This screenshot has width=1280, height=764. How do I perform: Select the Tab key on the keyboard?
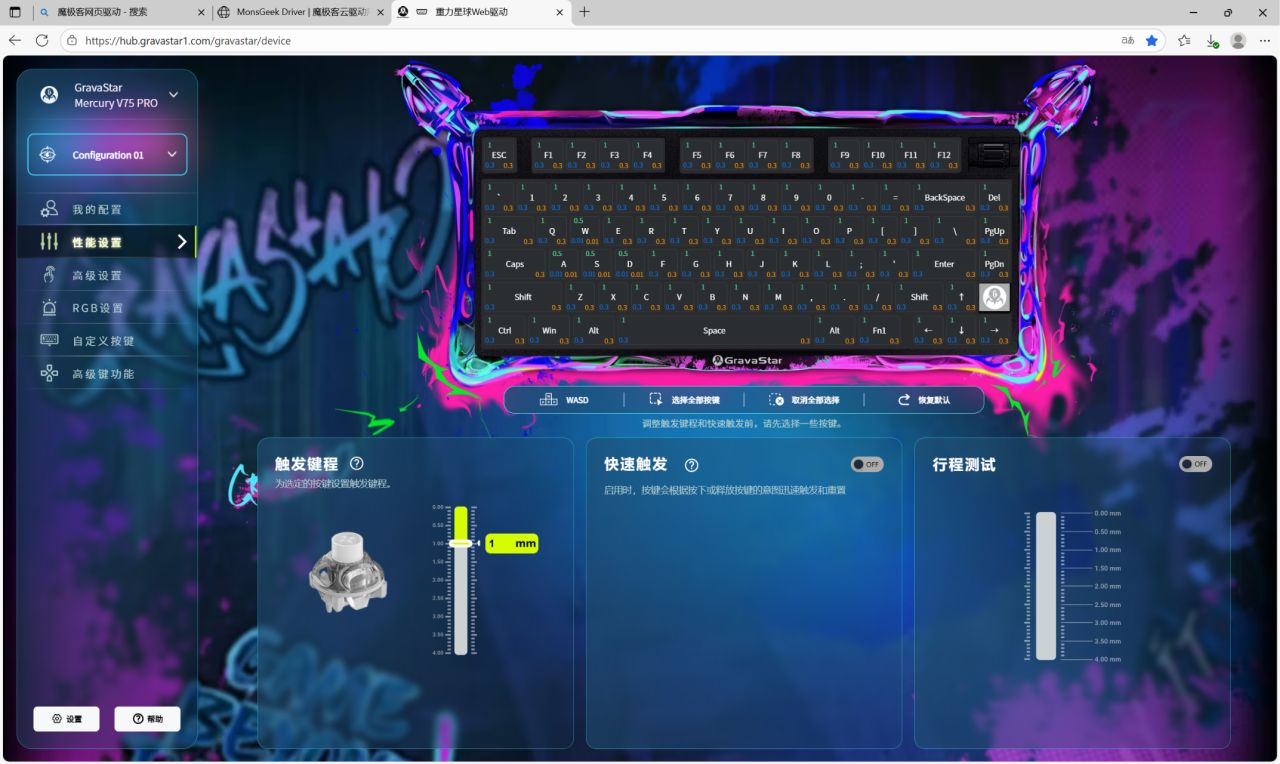(509, 231)
